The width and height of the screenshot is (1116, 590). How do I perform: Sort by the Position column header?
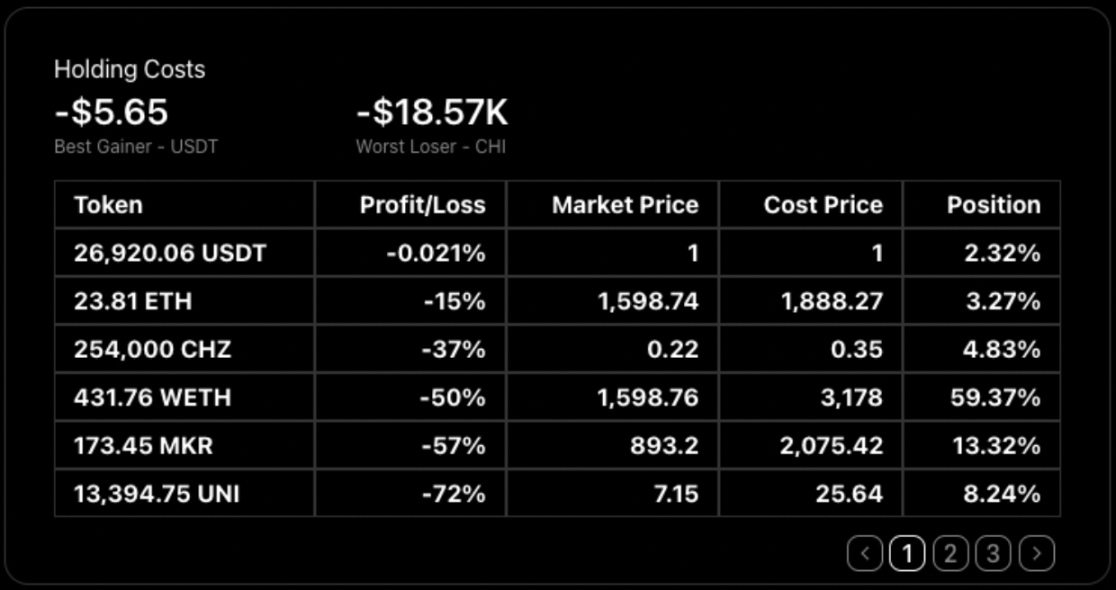click(993, 205)
